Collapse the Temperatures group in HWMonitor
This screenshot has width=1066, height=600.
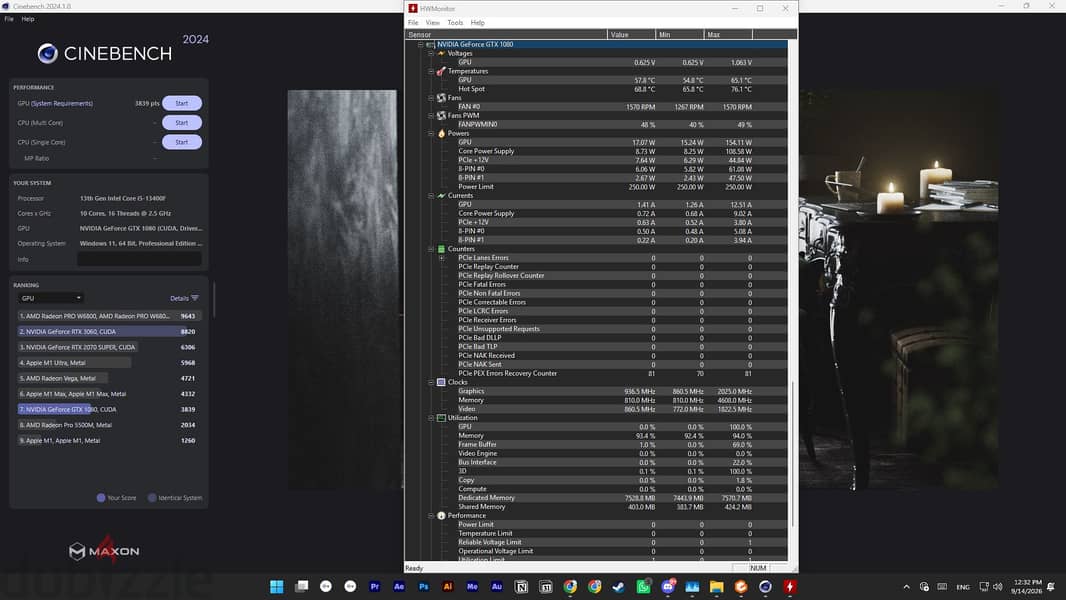coord(431,71)
